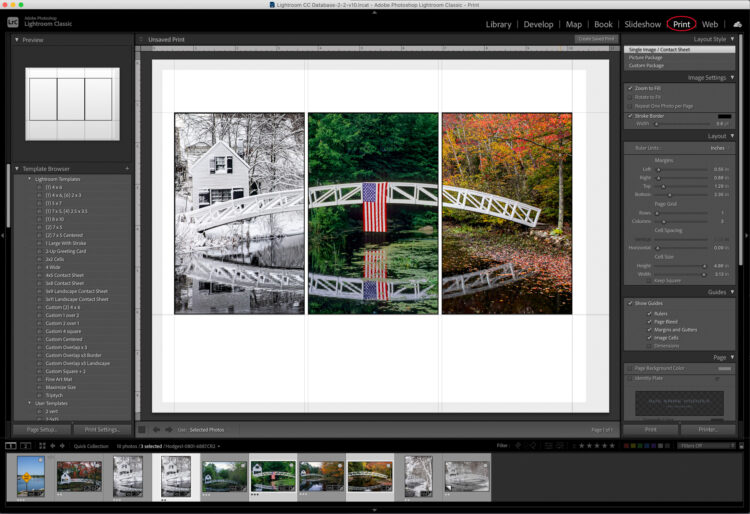Toggle the Stroke Border checkbox
This screenshot has height=514, width=750.
630,116
